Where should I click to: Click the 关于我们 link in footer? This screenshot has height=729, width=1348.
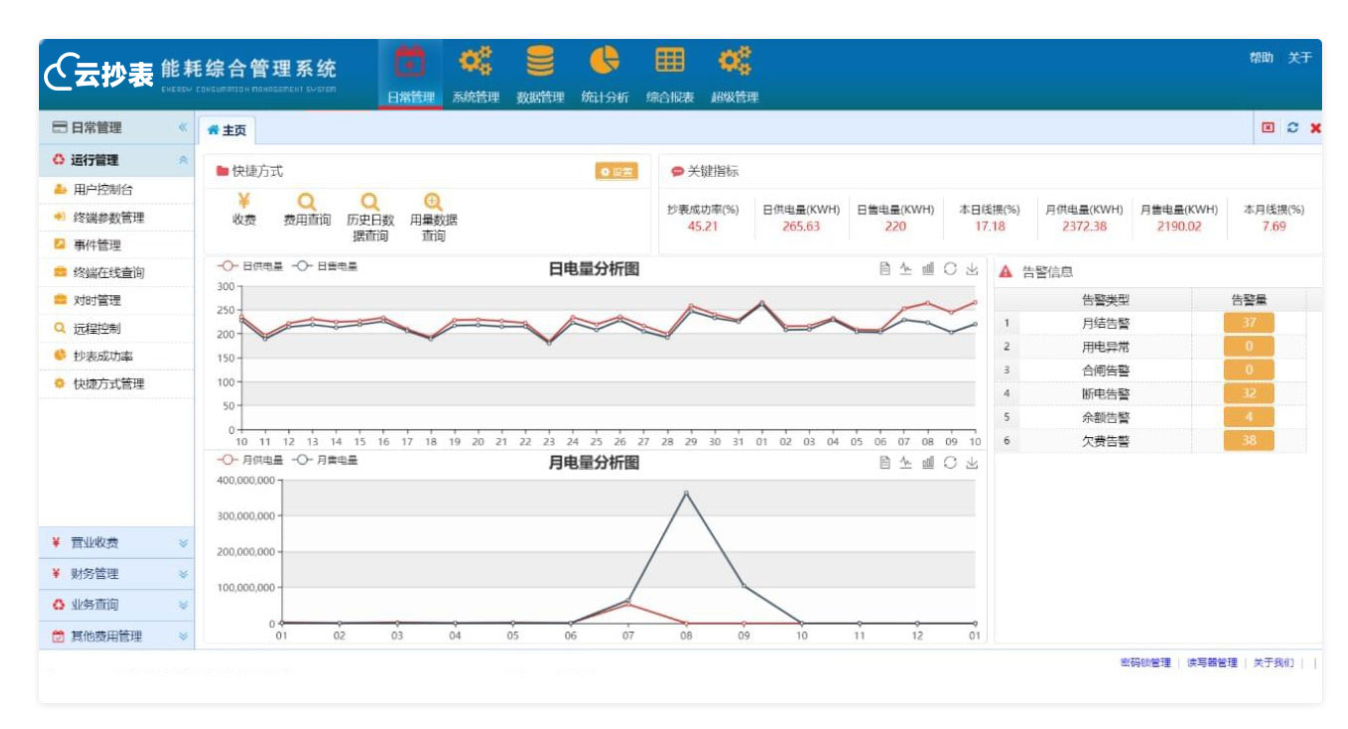1273,663
